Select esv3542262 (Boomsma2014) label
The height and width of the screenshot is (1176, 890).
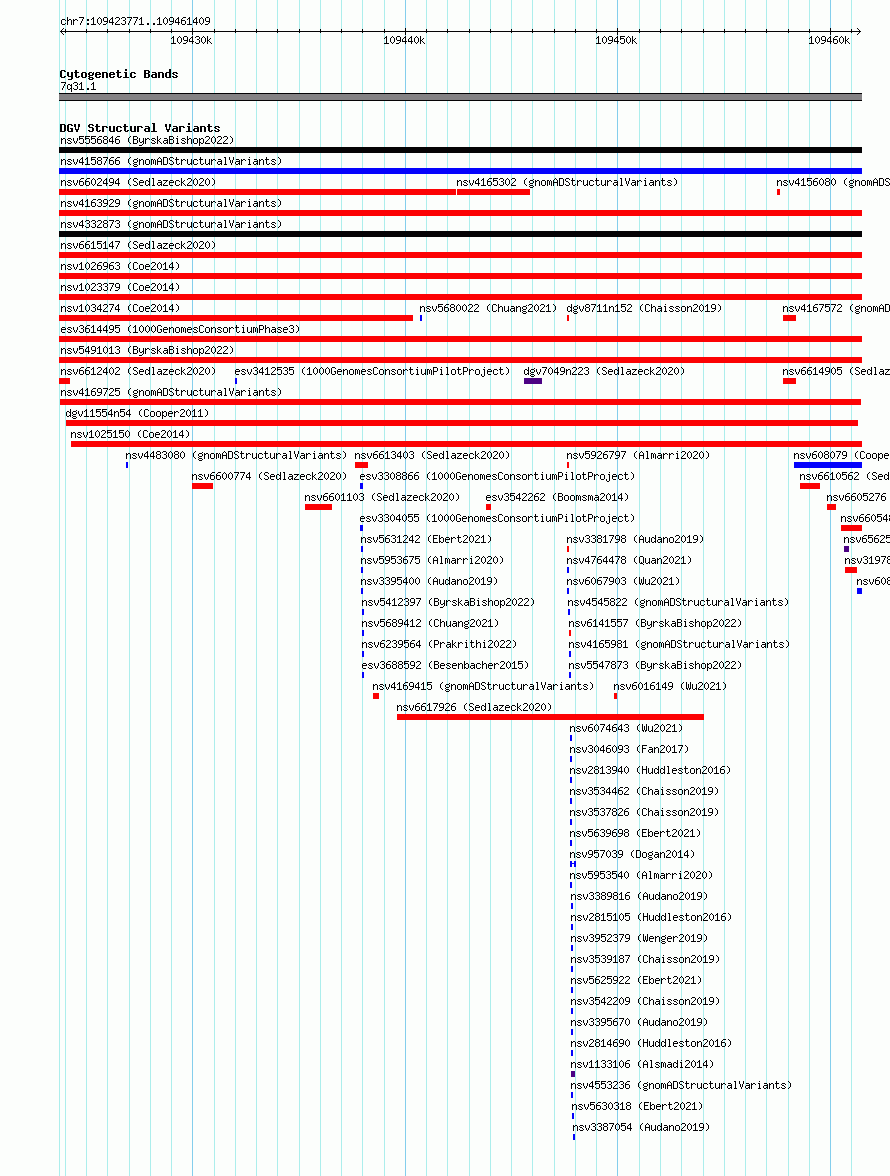coord(557,497)
